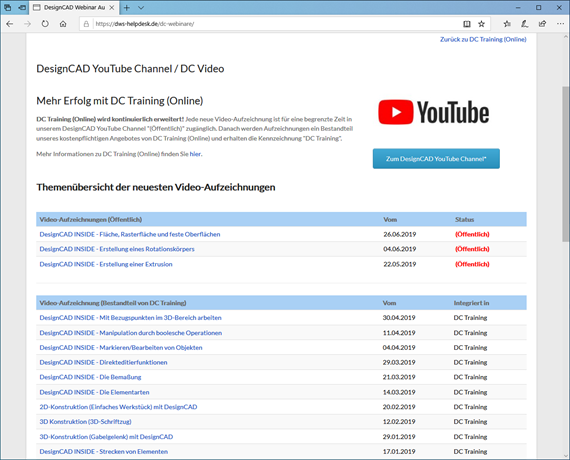Open 2D-Konstruktion (Einfaches Werkstück) link
570x460 pixels.
[118, 407]
